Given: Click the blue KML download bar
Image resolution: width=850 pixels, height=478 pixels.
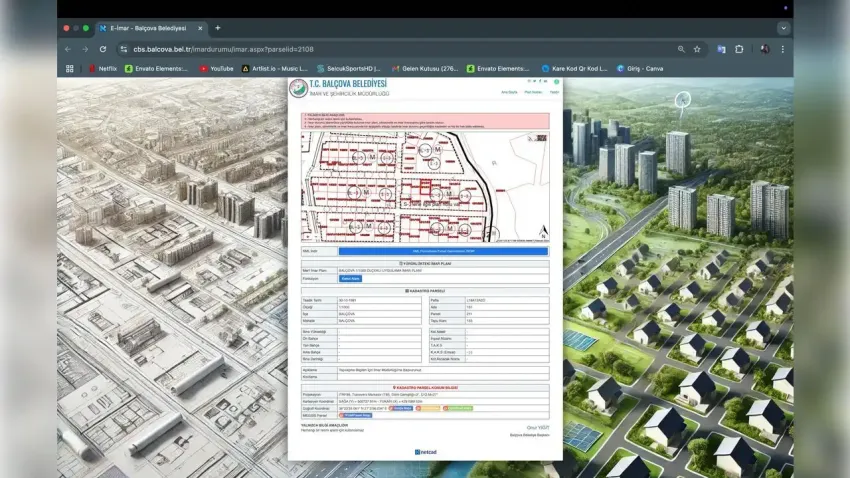Looking at the screenshot, I should pyautogui.click(x=443, y=251).
